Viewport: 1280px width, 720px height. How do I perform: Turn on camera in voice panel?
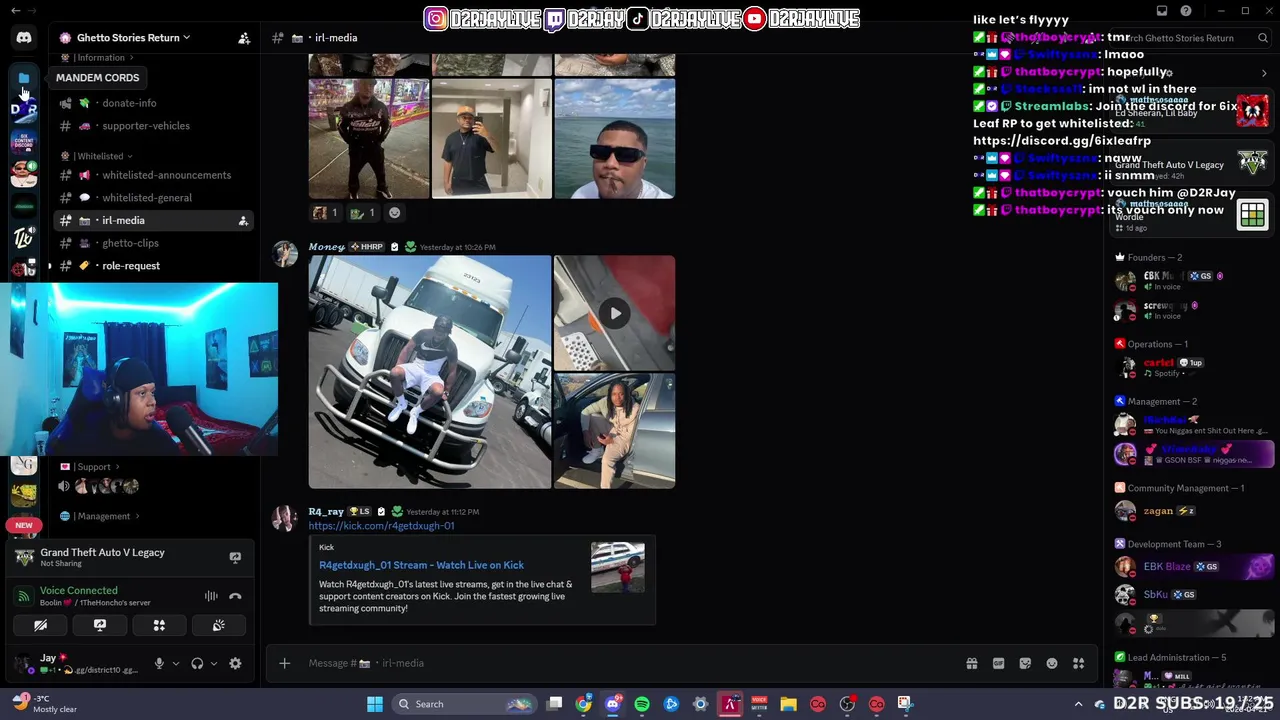click(x=40, y=625)
